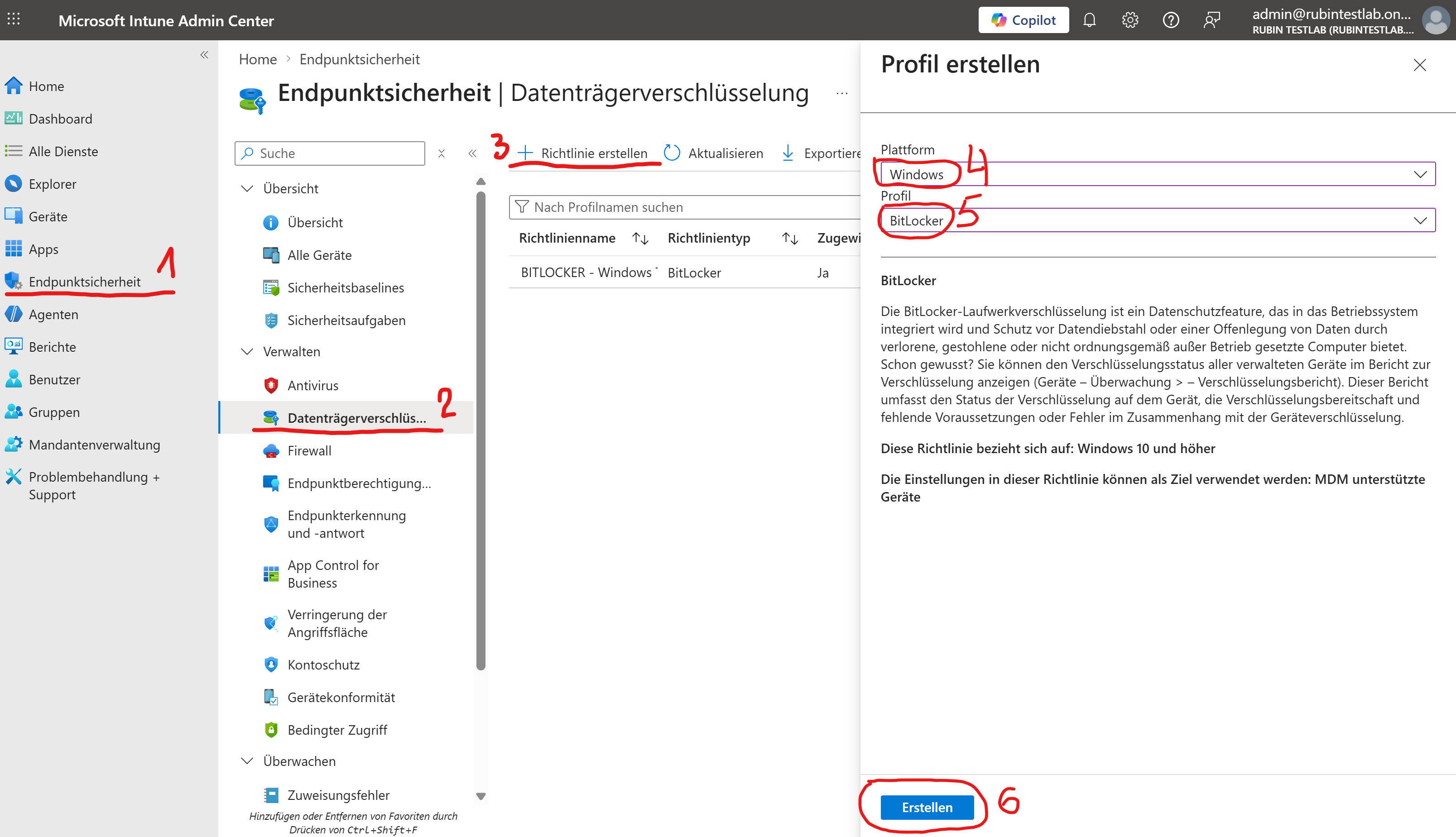
Task: Collapse the left navigation sidebar
Action: coord(204,55)
